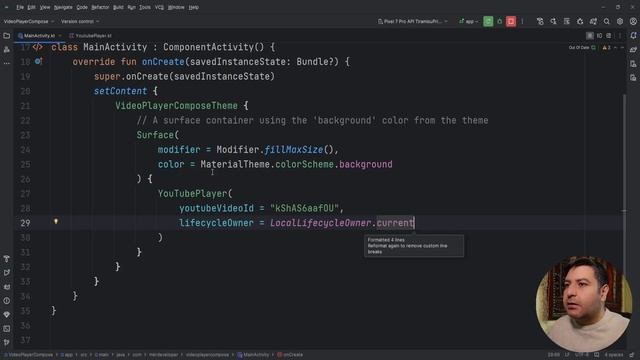This screenshot has width=640, height=360.
Task: Open the Refactor menu
Action: pos(100,7)
